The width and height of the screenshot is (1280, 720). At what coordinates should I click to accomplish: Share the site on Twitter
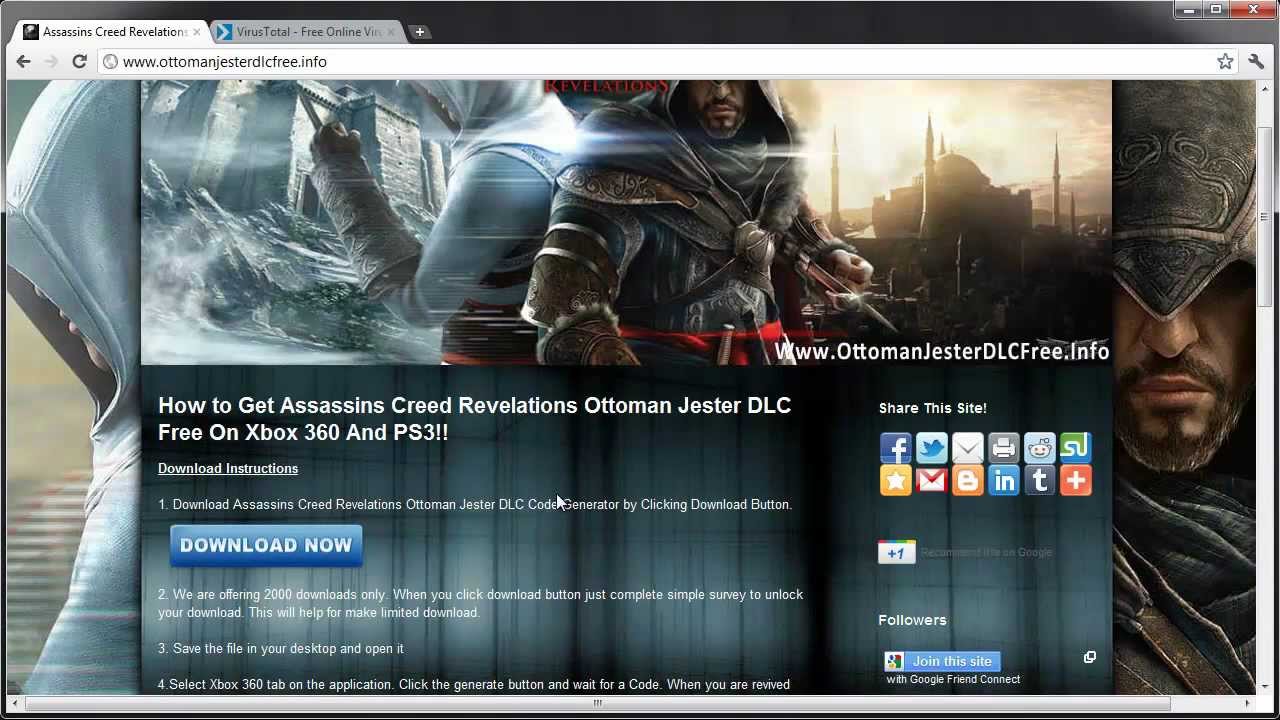[932, 448]
